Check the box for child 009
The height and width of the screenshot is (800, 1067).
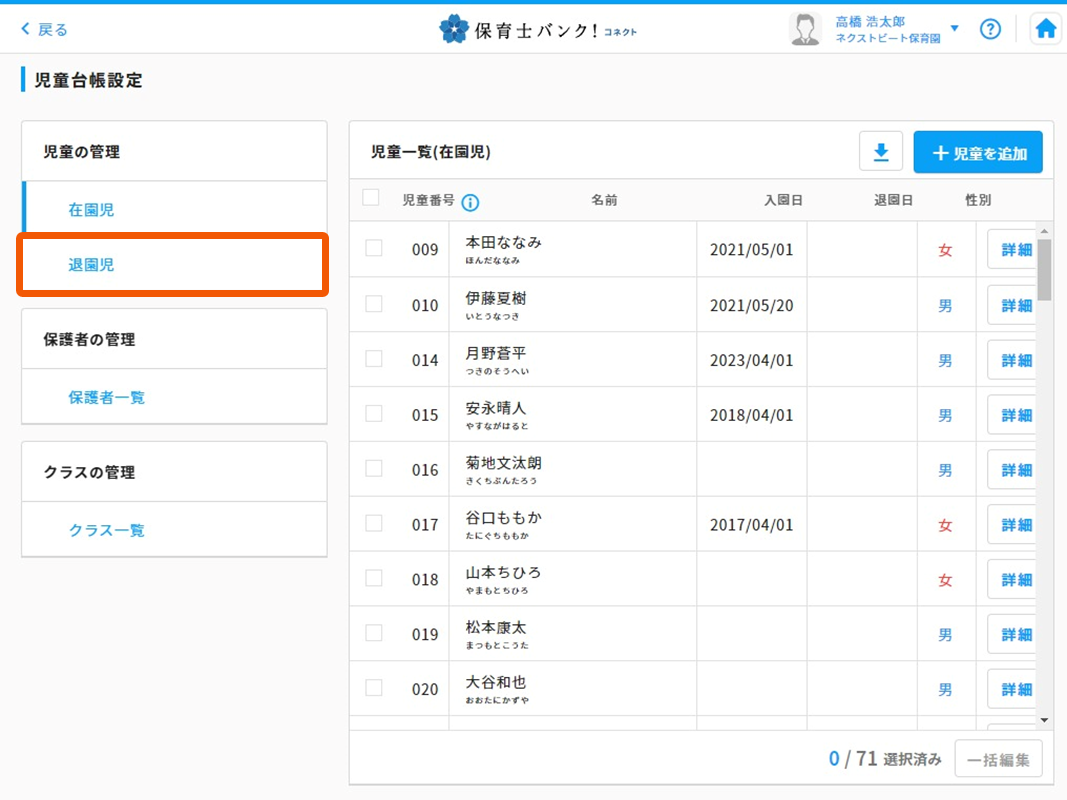[374, 248]
